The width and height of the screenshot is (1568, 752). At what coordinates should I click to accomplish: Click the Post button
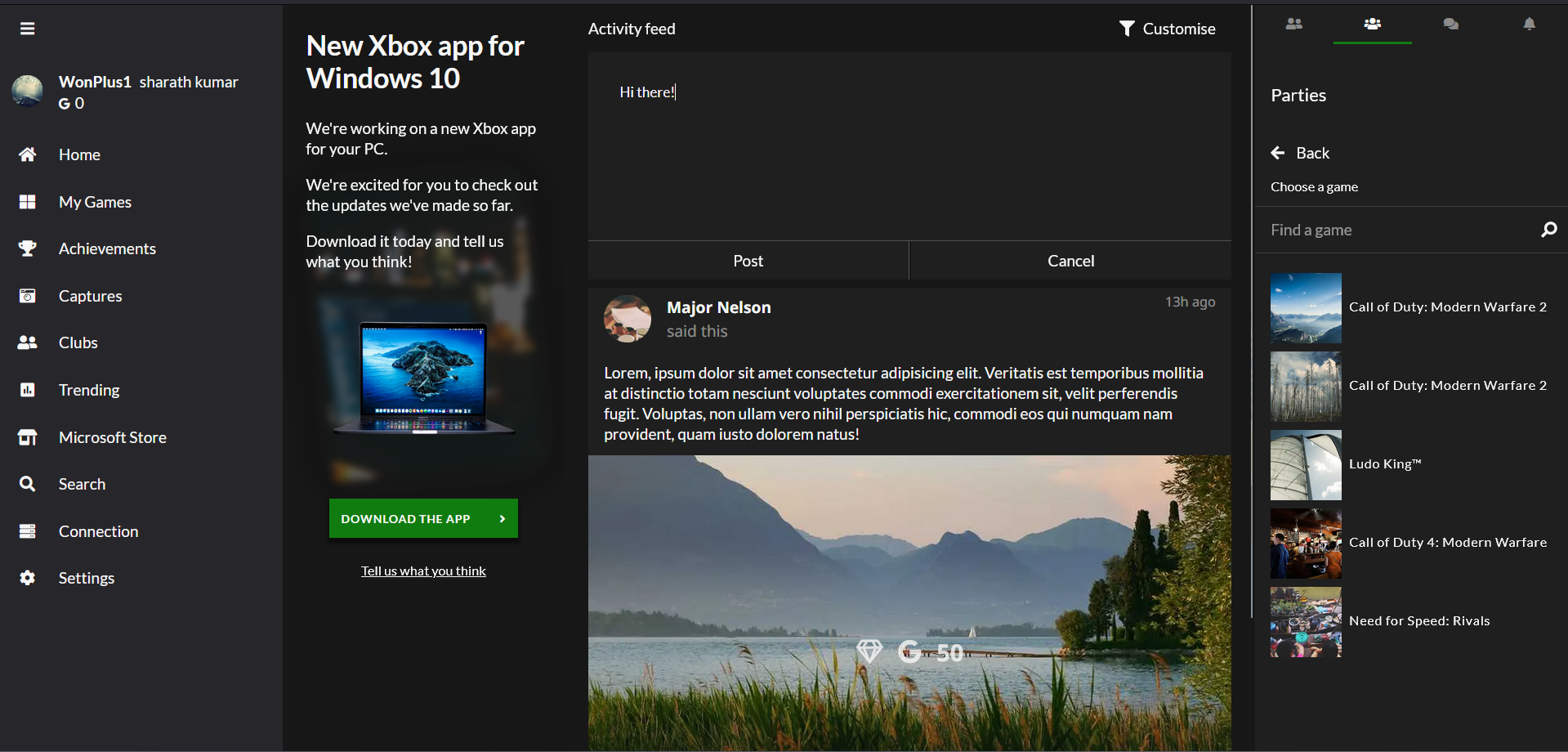[748, 261]
